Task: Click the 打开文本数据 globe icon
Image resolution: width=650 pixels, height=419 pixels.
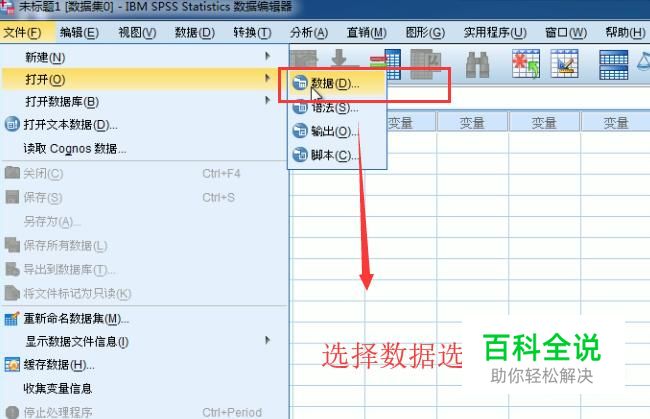Action: click(12, 124)
